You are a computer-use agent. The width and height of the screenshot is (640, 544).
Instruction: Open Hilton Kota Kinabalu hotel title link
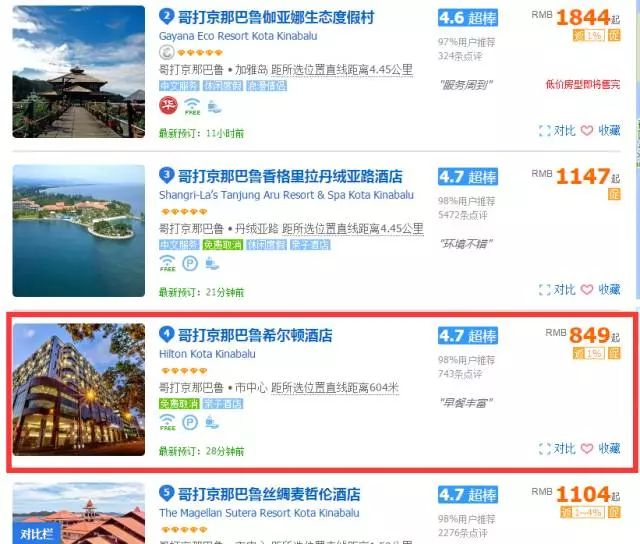coord(255,335)
